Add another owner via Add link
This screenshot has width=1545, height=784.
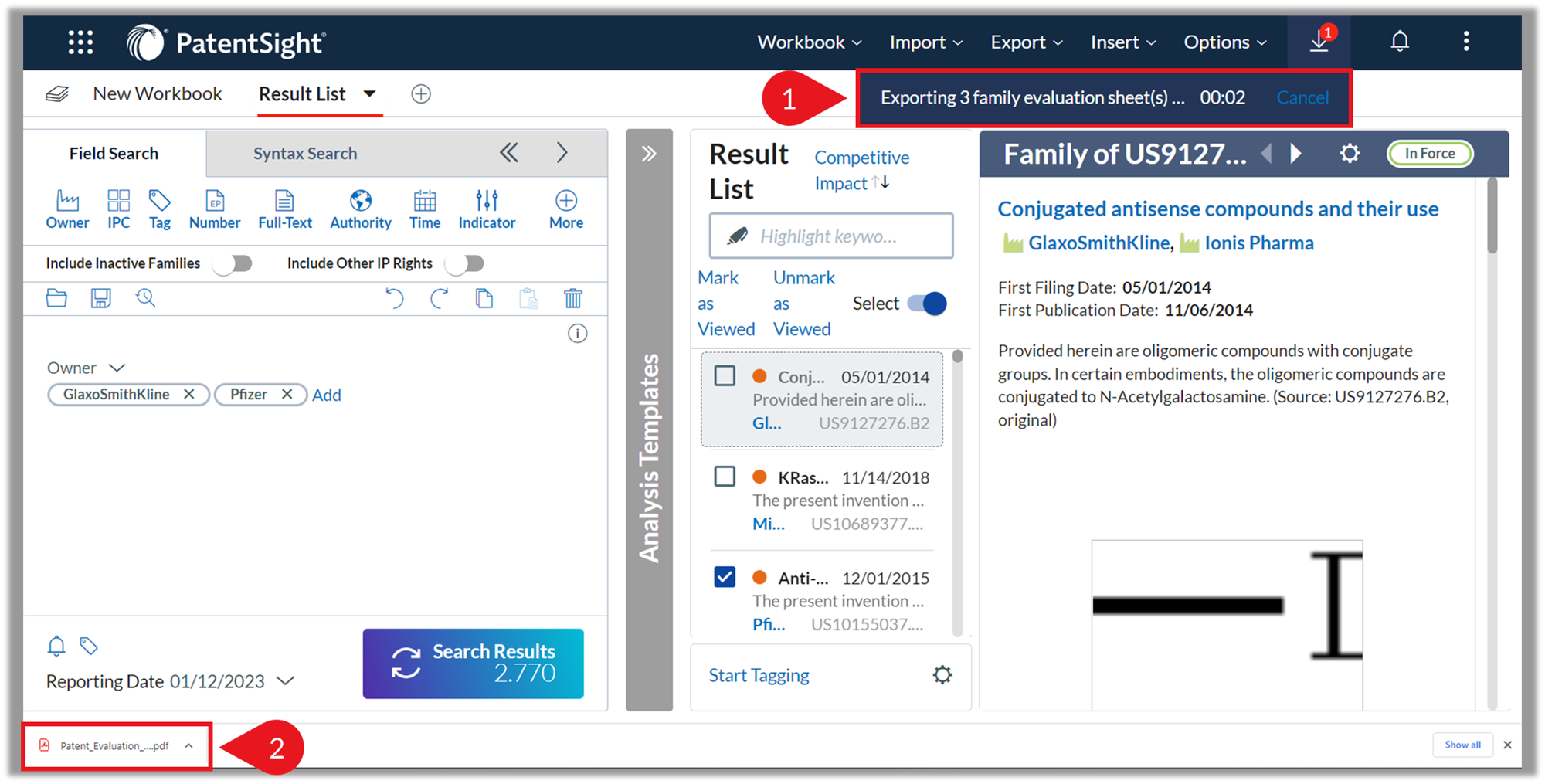[327, 395]
